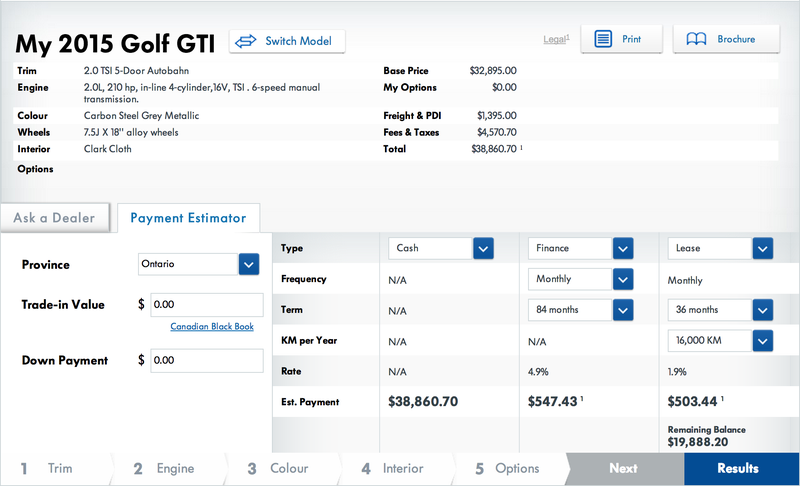Viewport: 800px width, 486px height.
Task: Click the Finance estimated payment $547.43
Action: click(553, 402)
